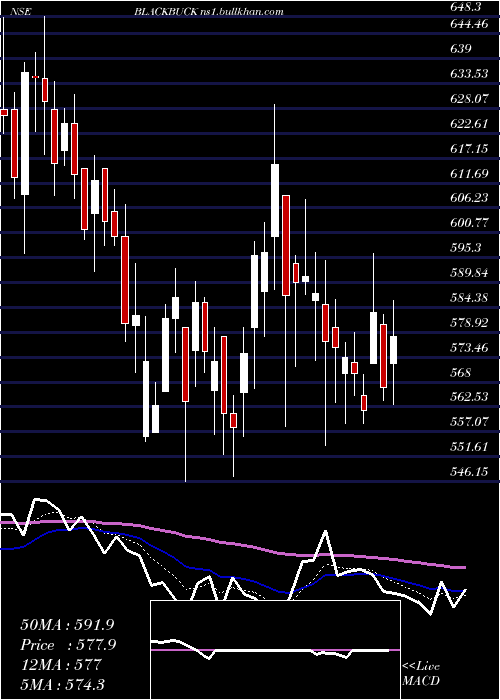Click the 595.3 price axis label

tap(466, 248)
